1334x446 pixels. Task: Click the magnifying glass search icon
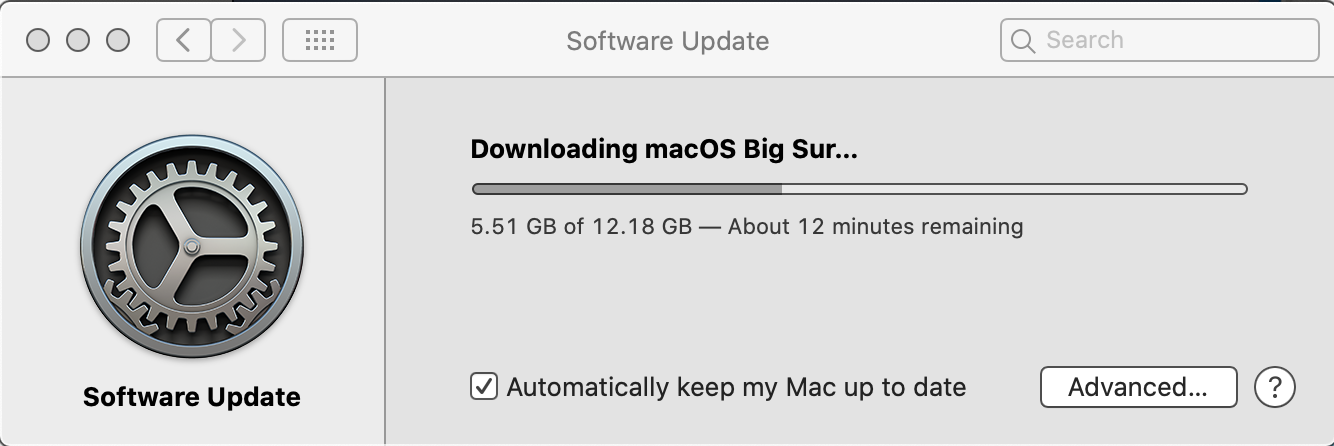click(1023, 41)
